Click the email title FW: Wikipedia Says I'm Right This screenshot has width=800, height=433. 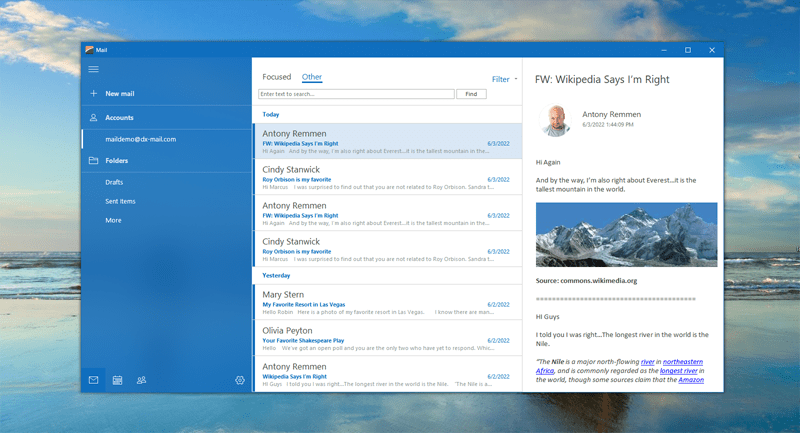(x=602, y=80)
